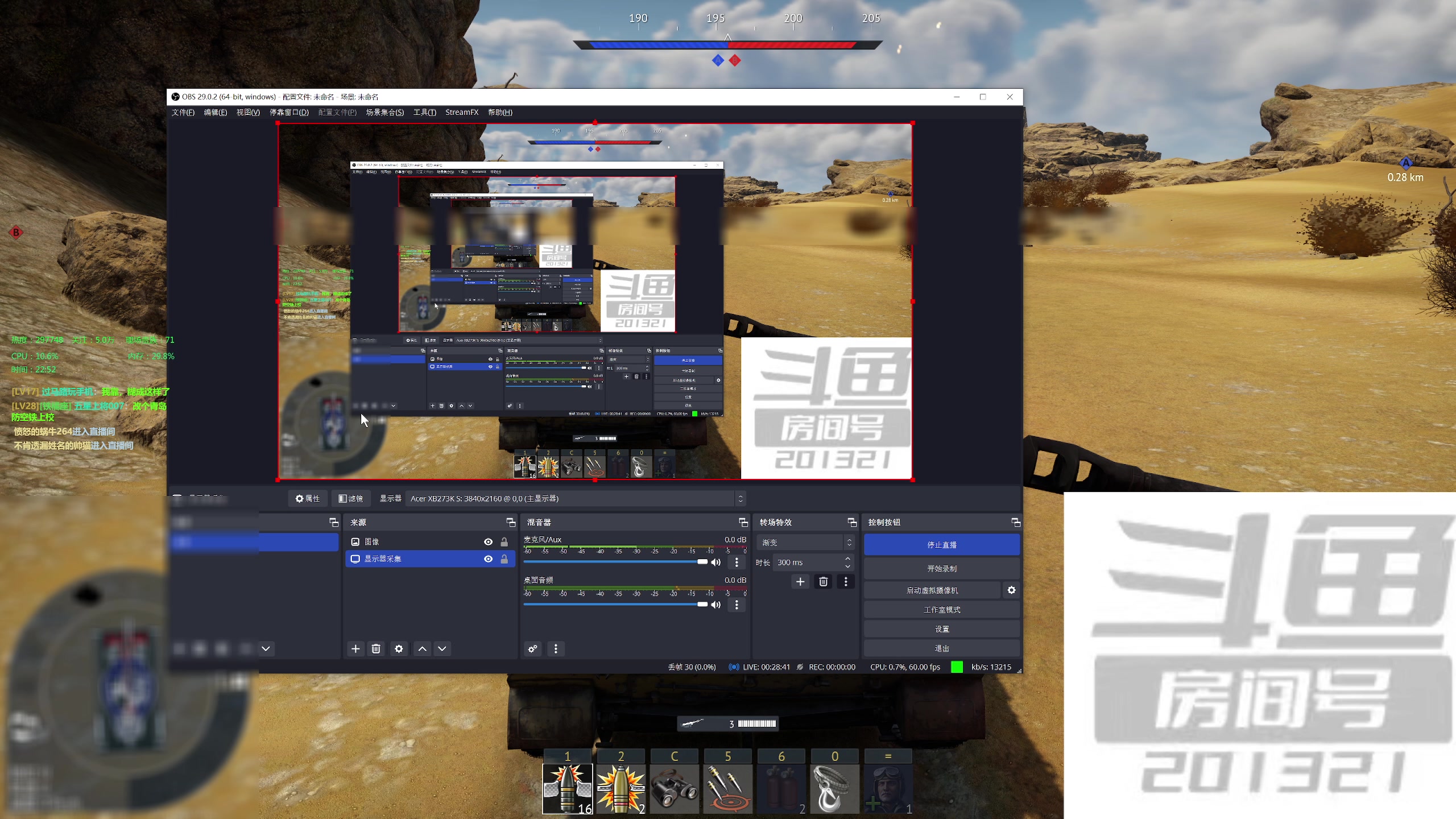Viewport: 1456px width, 819px height.
Task: Open the 工具(T) menu
Action: [424, 112]
